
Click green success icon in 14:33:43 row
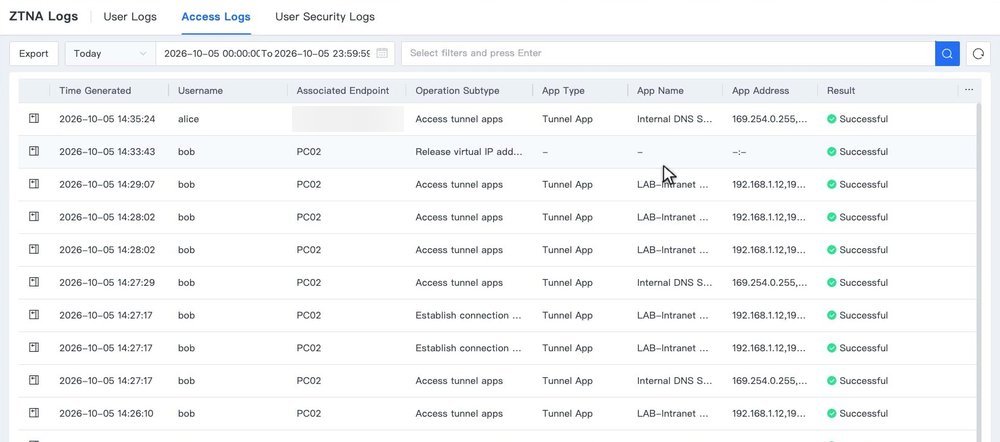pos(832,152)
